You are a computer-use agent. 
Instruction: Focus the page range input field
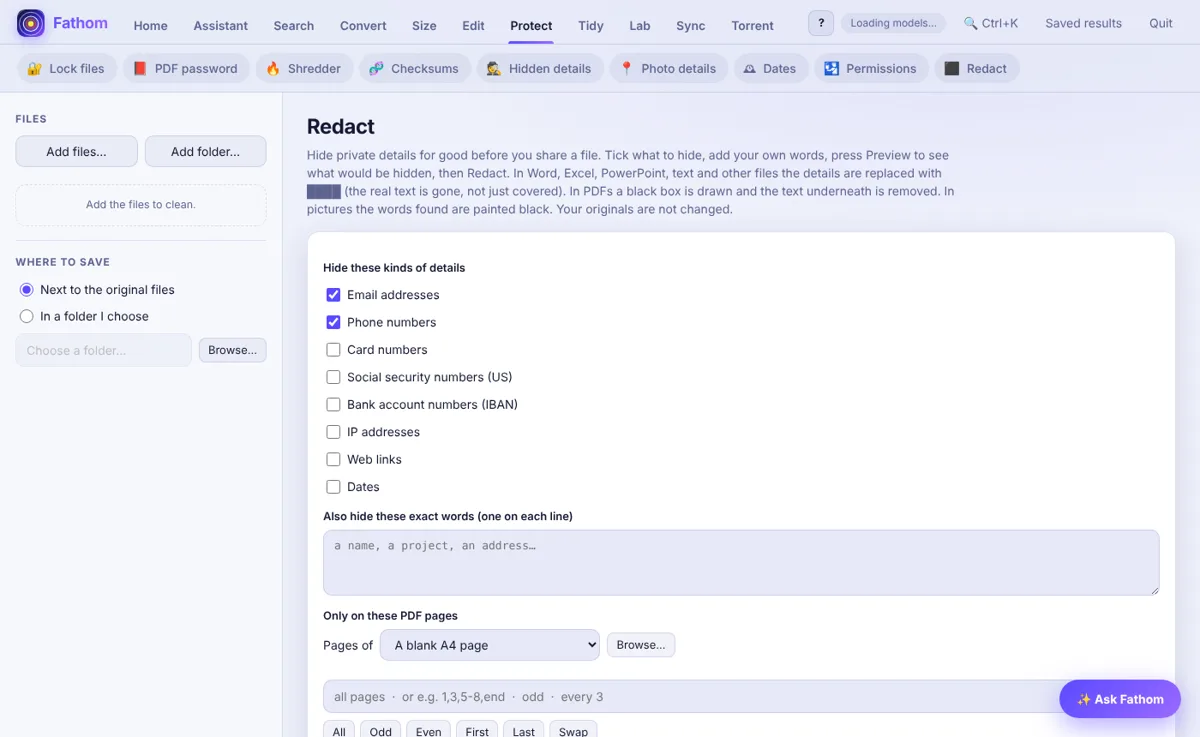(741, 697)
